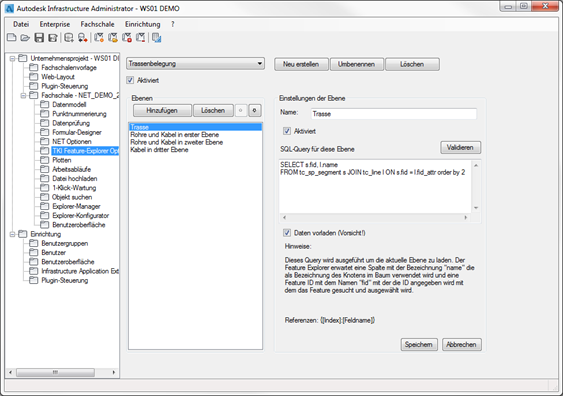Collapse the Fachschale - NET_DEMO tree node
This screenshot has width=563, height=396.
pyautogui.click(x=23, y=95)
